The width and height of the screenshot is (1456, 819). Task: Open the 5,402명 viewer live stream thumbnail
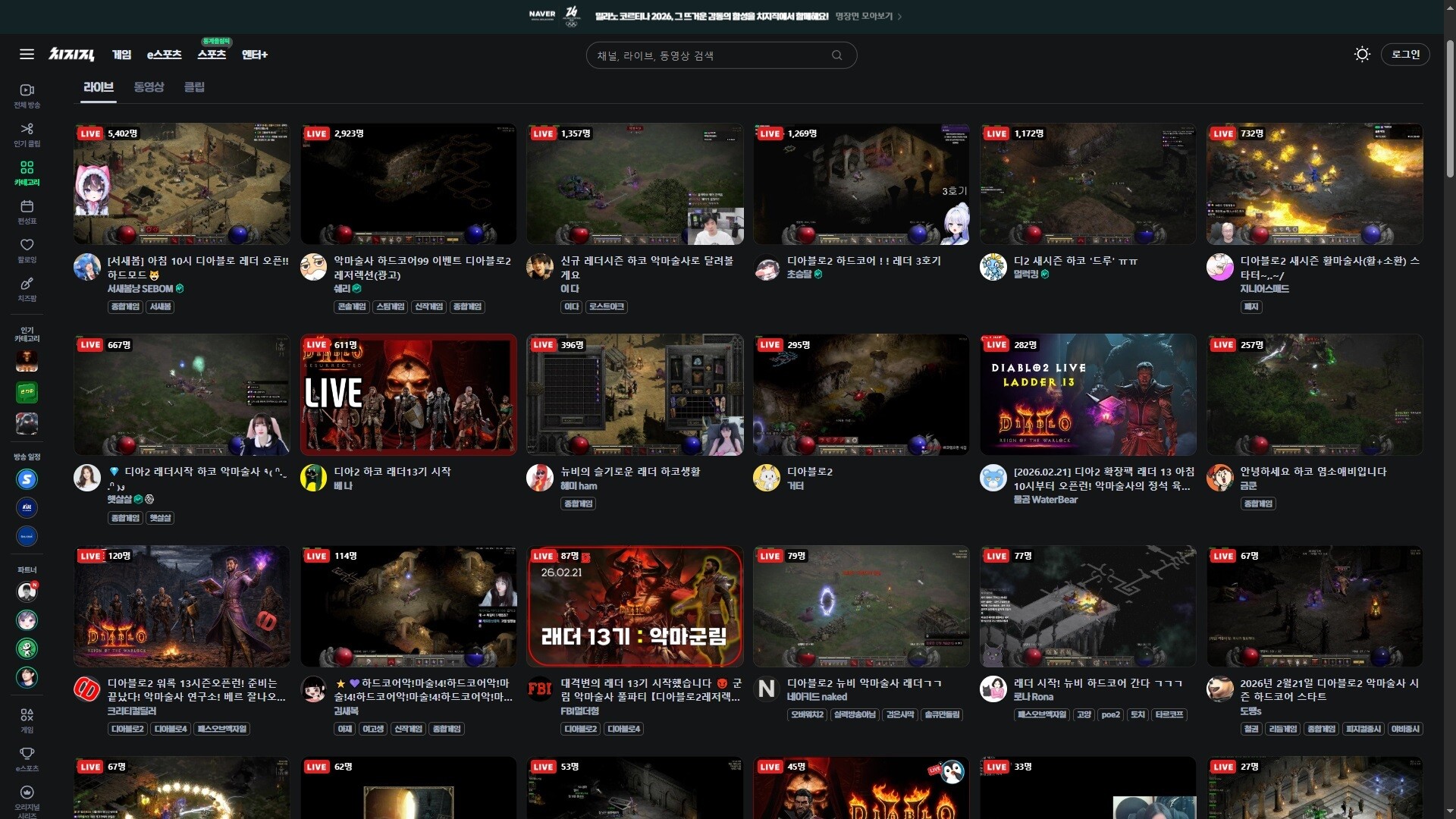pyautogui.click(x=181, y=184)
